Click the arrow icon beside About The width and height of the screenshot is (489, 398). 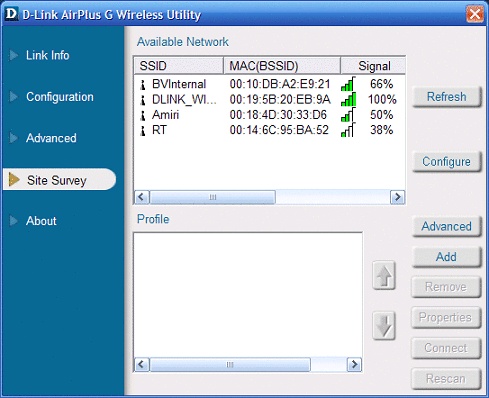14,221
